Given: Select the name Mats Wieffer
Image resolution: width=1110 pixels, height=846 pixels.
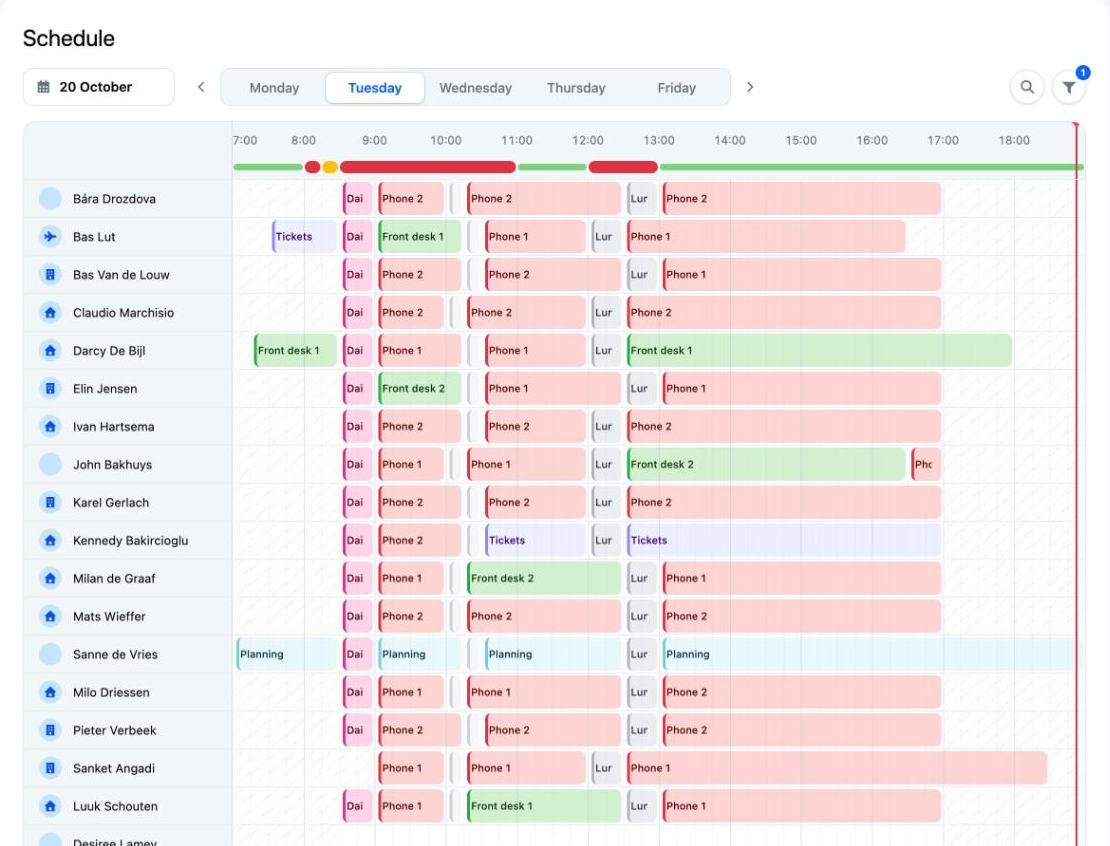Looking at the screenshot, I should 109,617.
